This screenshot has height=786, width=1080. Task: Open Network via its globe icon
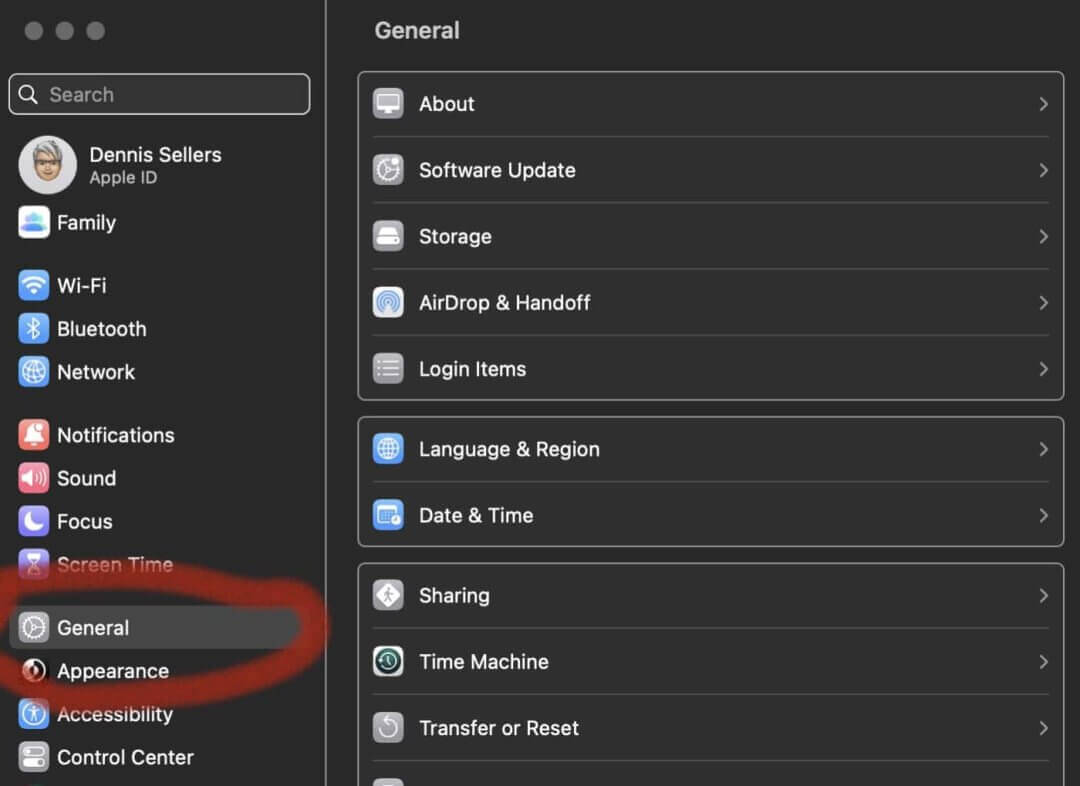click(x=34, y=372)
